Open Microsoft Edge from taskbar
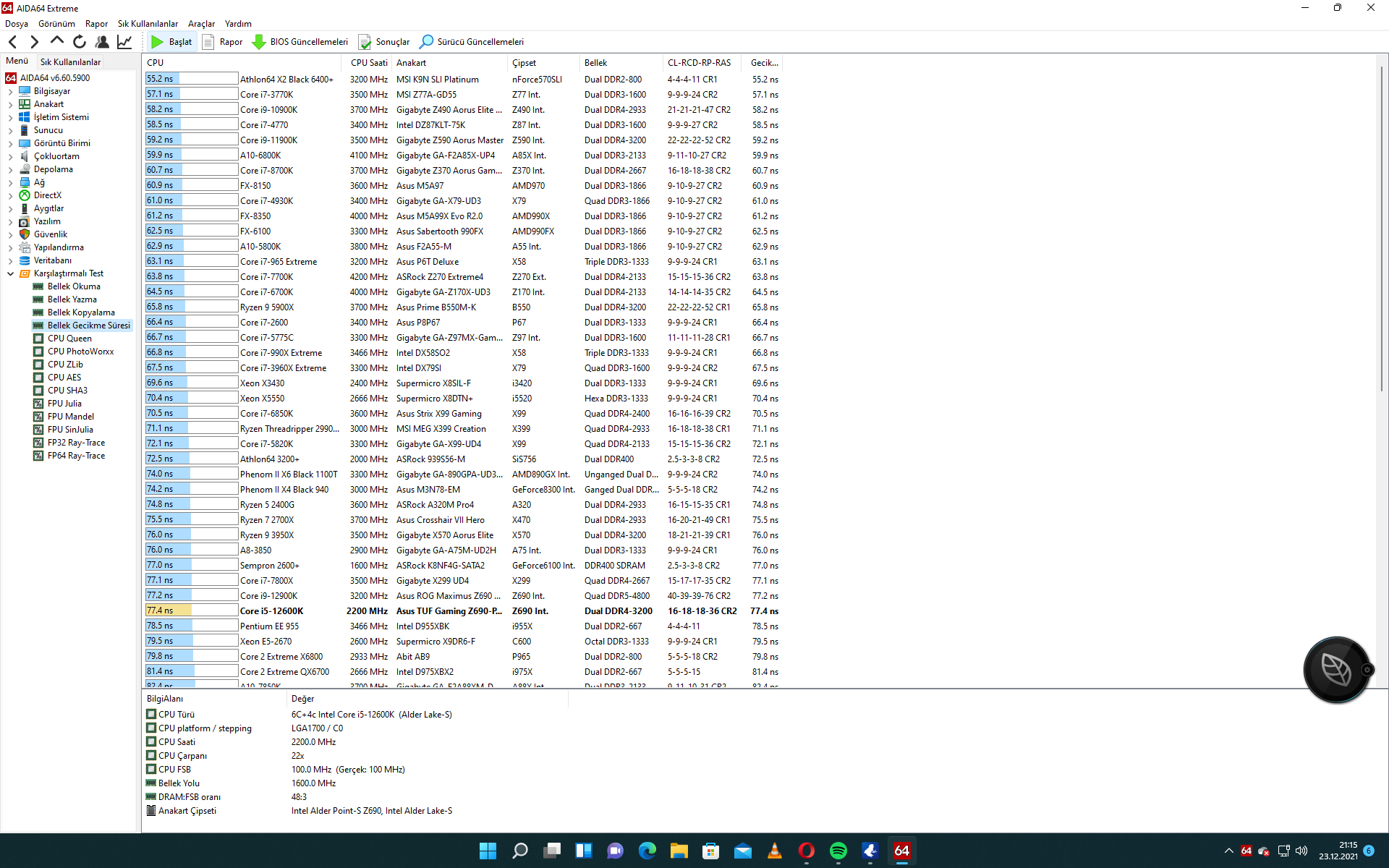1389x868 pixels. pos(647,851)
